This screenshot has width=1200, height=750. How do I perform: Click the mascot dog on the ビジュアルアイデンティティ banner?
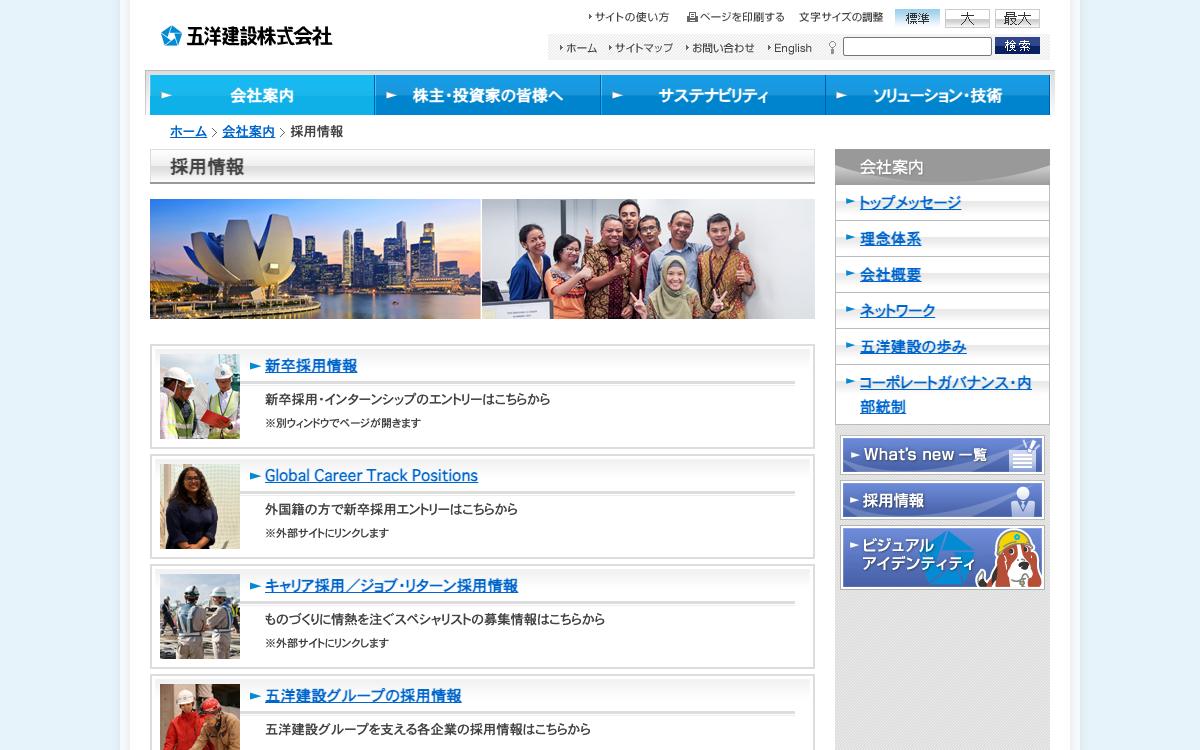pyautogui.click(x=1009, y=558)
